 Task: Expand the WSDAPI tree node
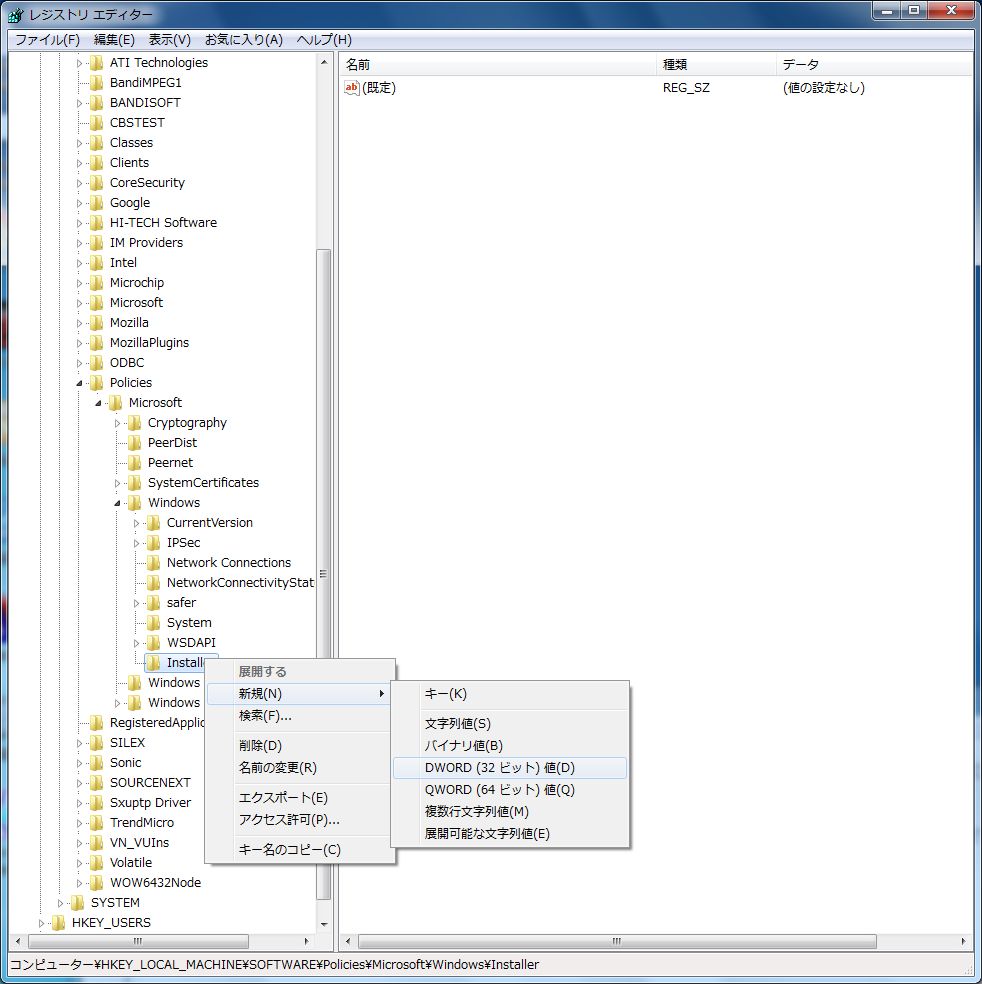tap(136, 643)
